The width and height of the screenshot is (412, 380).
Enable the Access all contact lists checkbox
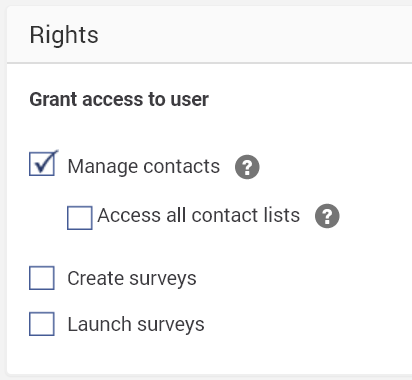coord(80,218)
